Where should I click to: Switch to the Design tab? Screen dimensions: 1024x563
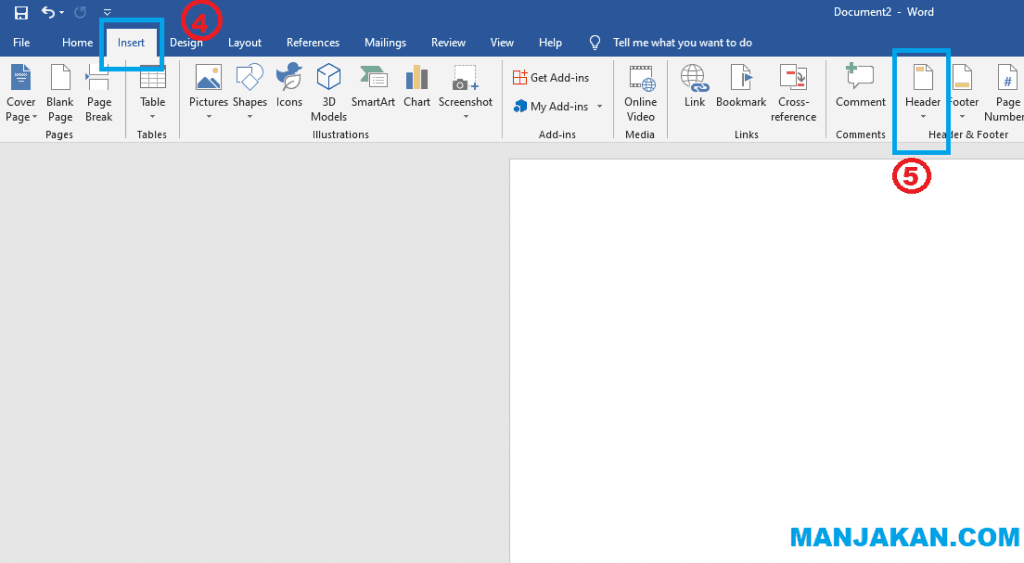click(186, 42)
